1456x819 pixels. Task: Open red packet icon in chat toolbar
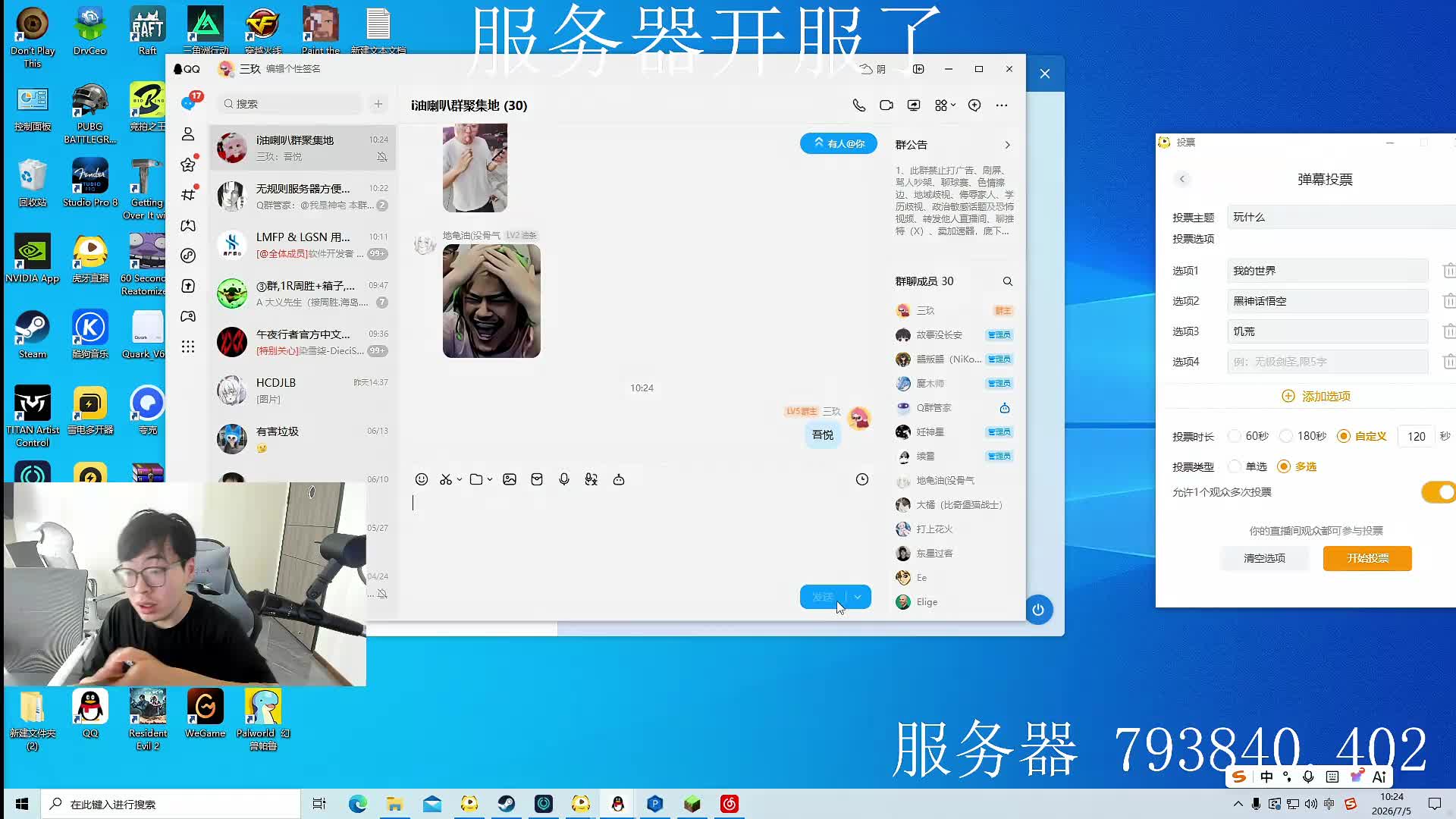(537, 479)
